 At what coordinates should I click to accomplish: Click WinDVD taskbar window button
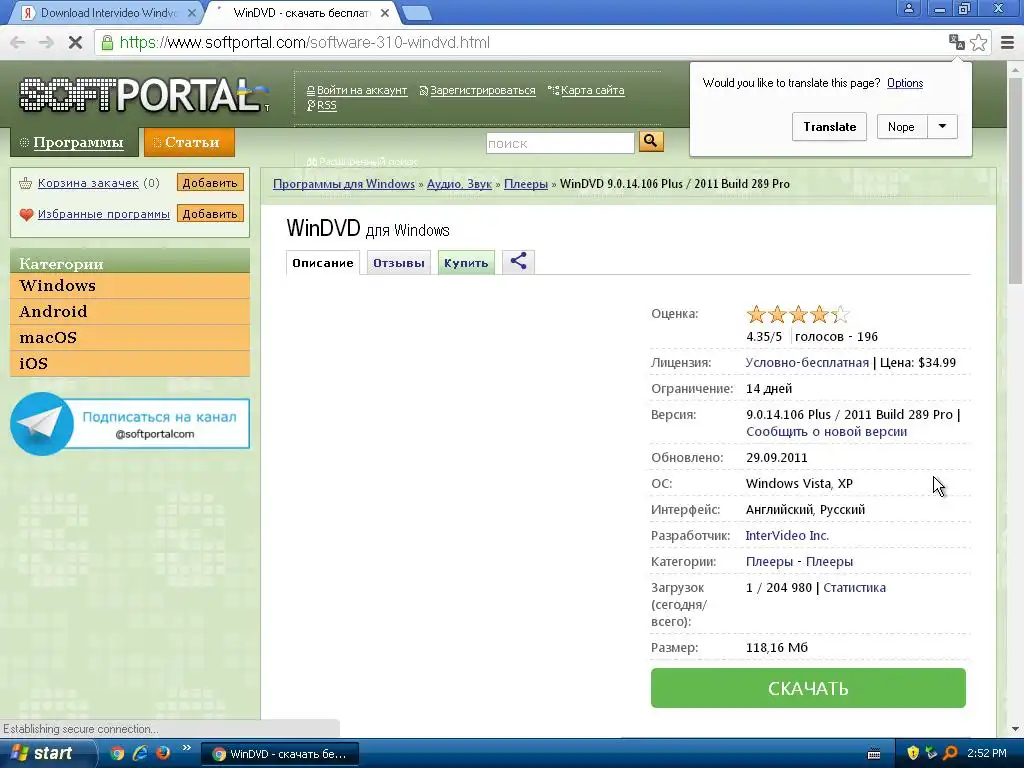pos(280,754)
